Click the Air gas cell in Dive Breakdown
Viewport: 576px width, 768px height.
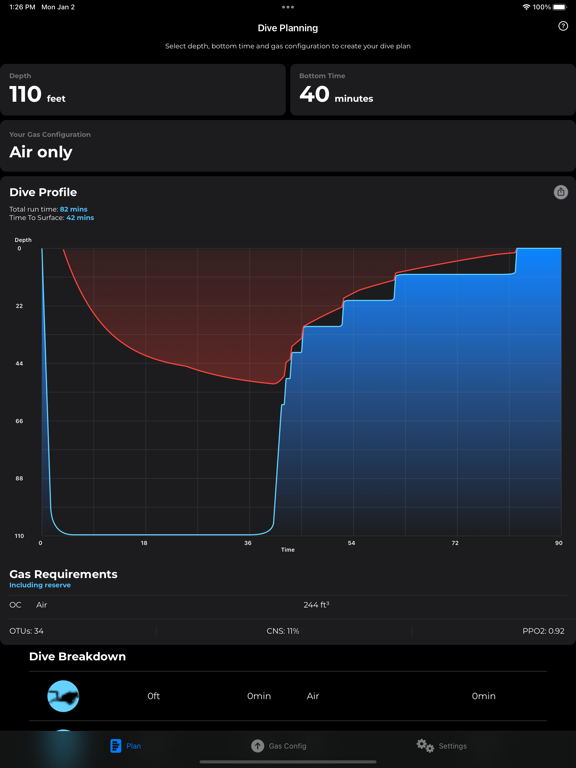(313, 696)
